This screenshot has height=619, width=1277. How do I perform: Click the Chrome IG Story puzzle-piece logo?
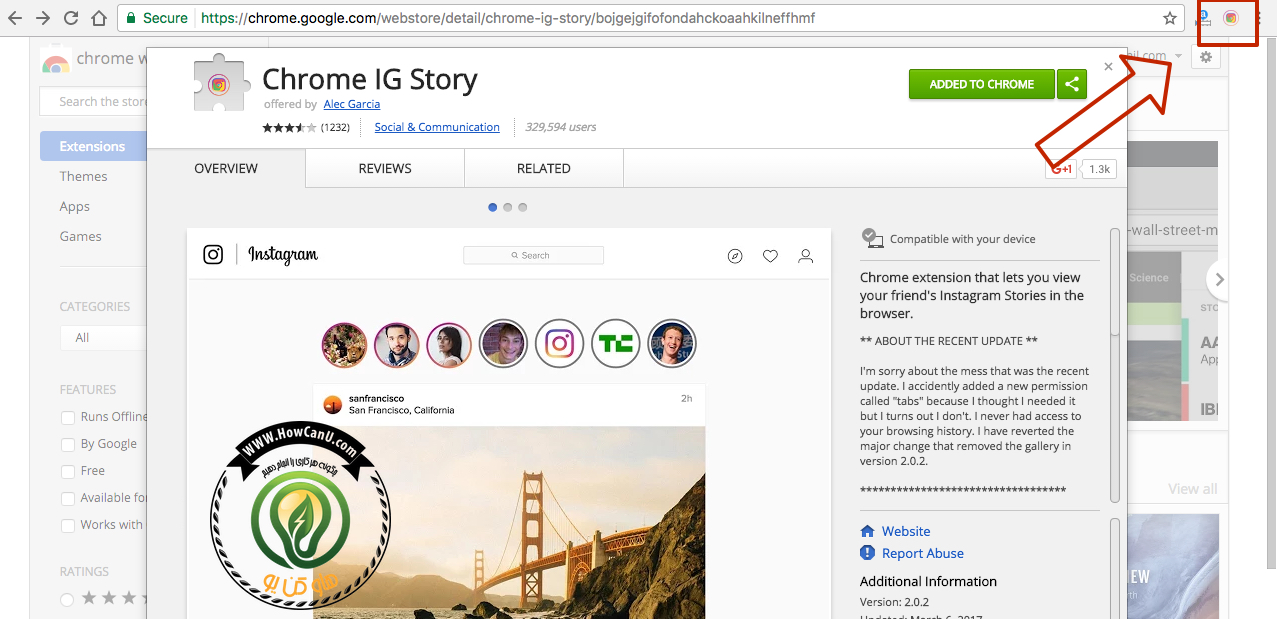tap(221, 82)
